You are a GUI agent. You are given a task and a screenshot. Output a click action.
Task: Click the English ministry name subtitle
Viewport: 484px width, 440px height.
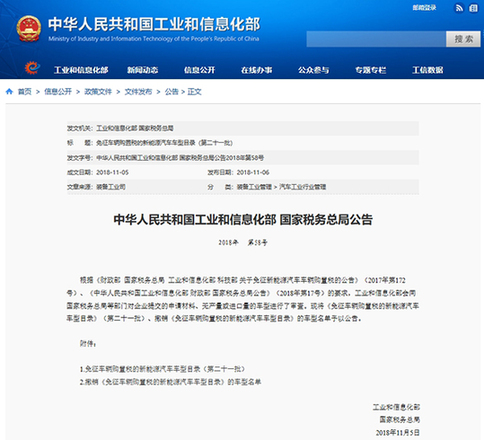[154, 39]
